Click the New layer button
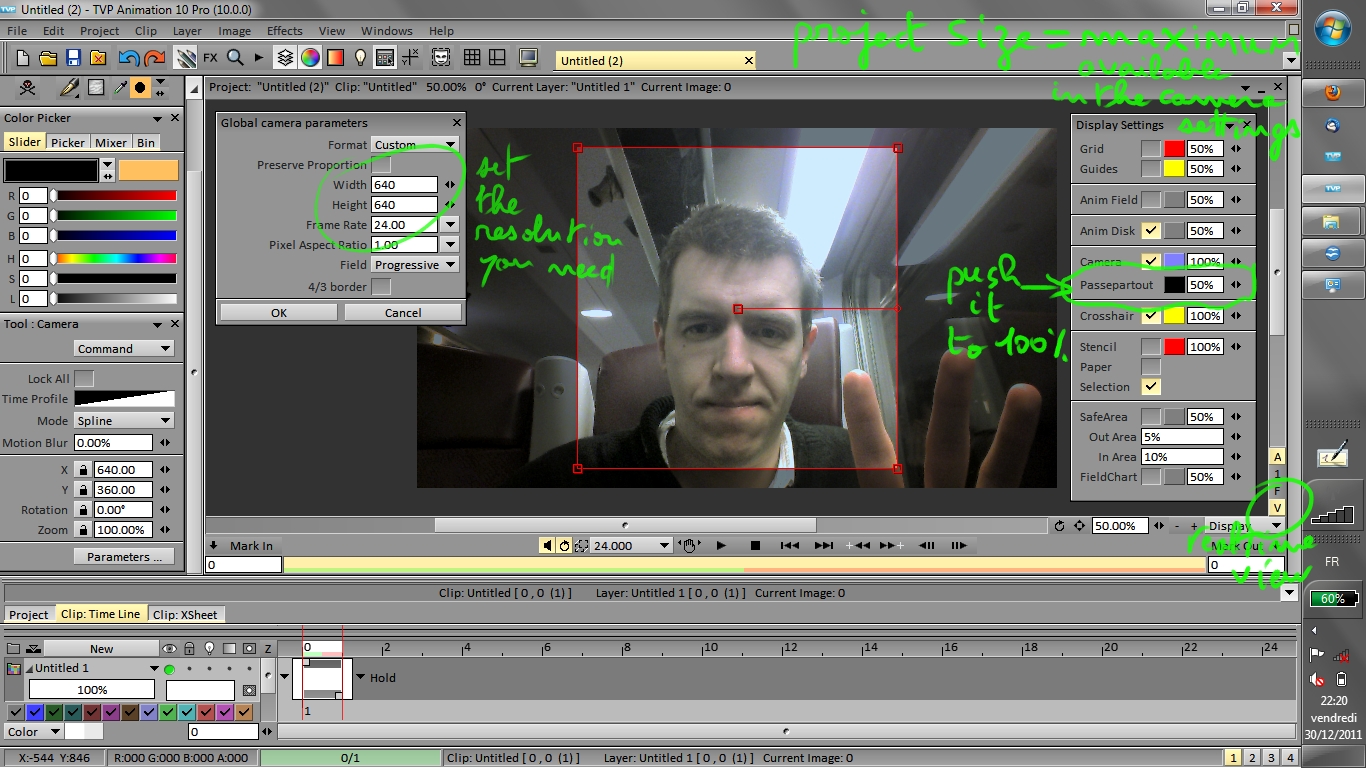The width and height of the screenshot is (1366, 768). tap(101, 648)
